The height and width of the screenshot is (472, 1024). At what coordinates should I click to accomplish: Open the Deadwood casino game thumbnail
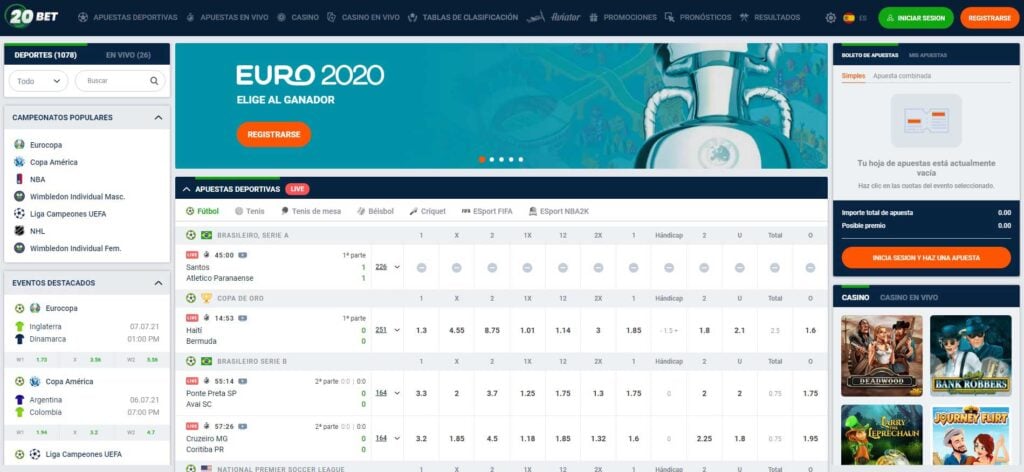[882, 356]
